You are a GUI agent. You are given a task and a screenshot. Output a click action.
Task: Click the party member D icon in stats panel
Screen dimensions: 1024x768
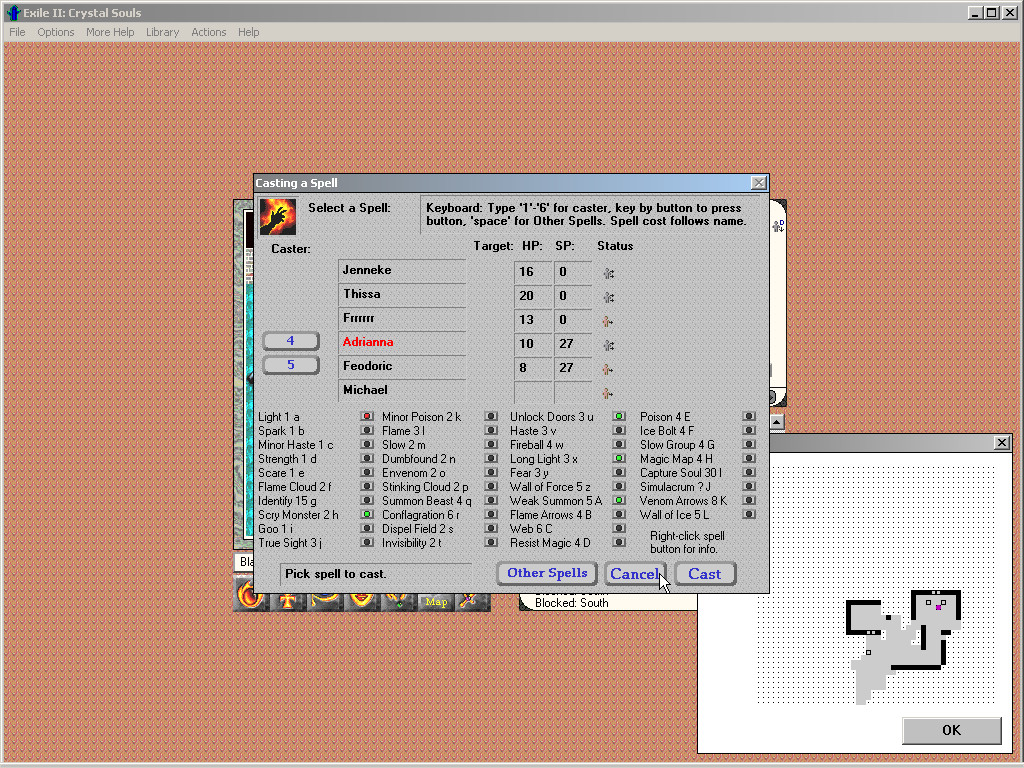[x=778, y=226]
